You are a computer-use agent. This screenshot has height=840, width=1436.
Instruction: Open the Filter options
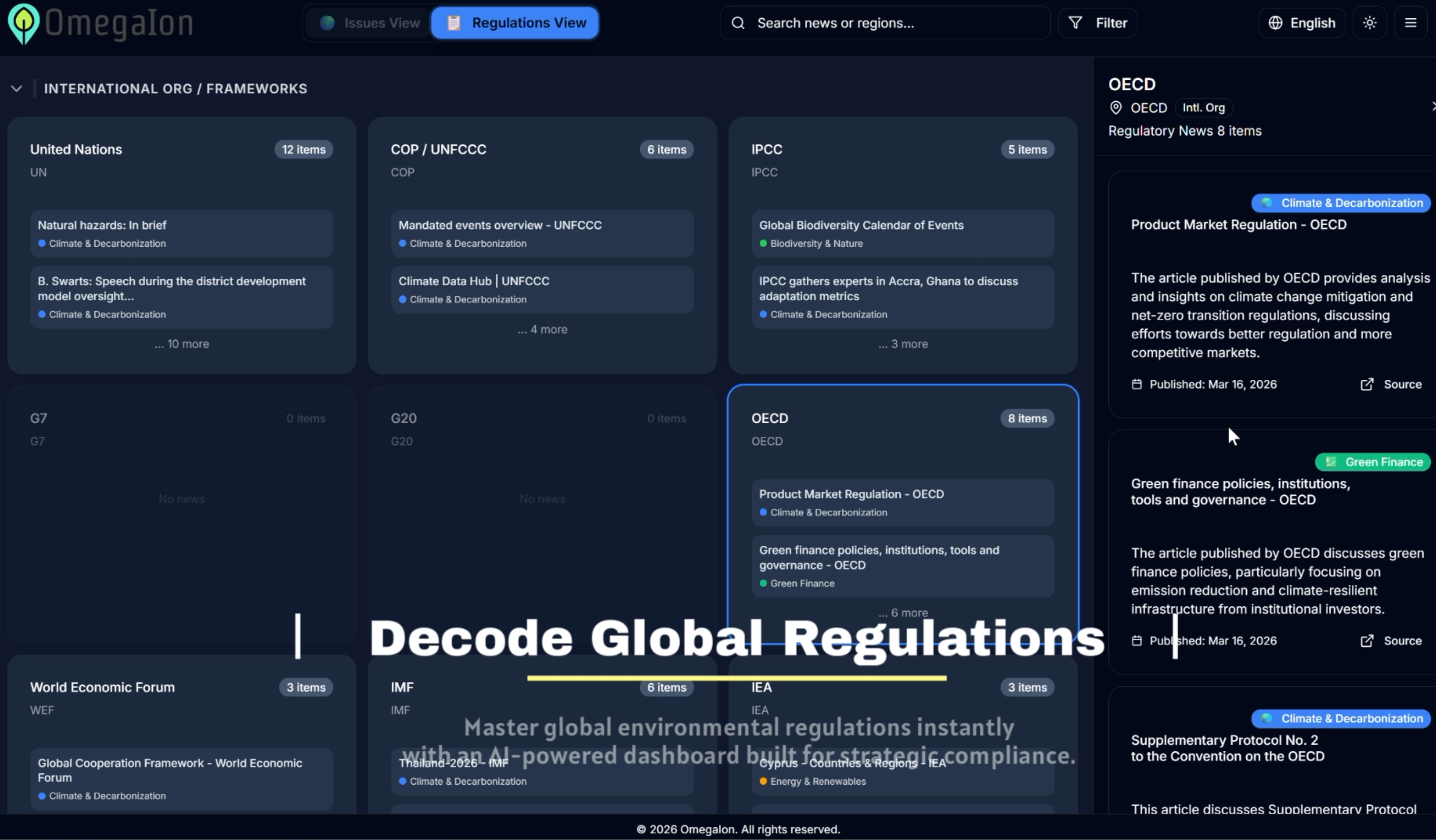click(1097, 23)
